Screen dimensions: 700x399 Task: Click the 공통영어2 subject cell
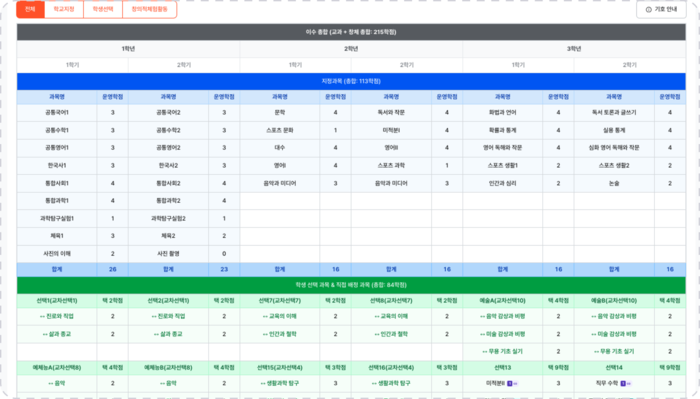[168, 148]
